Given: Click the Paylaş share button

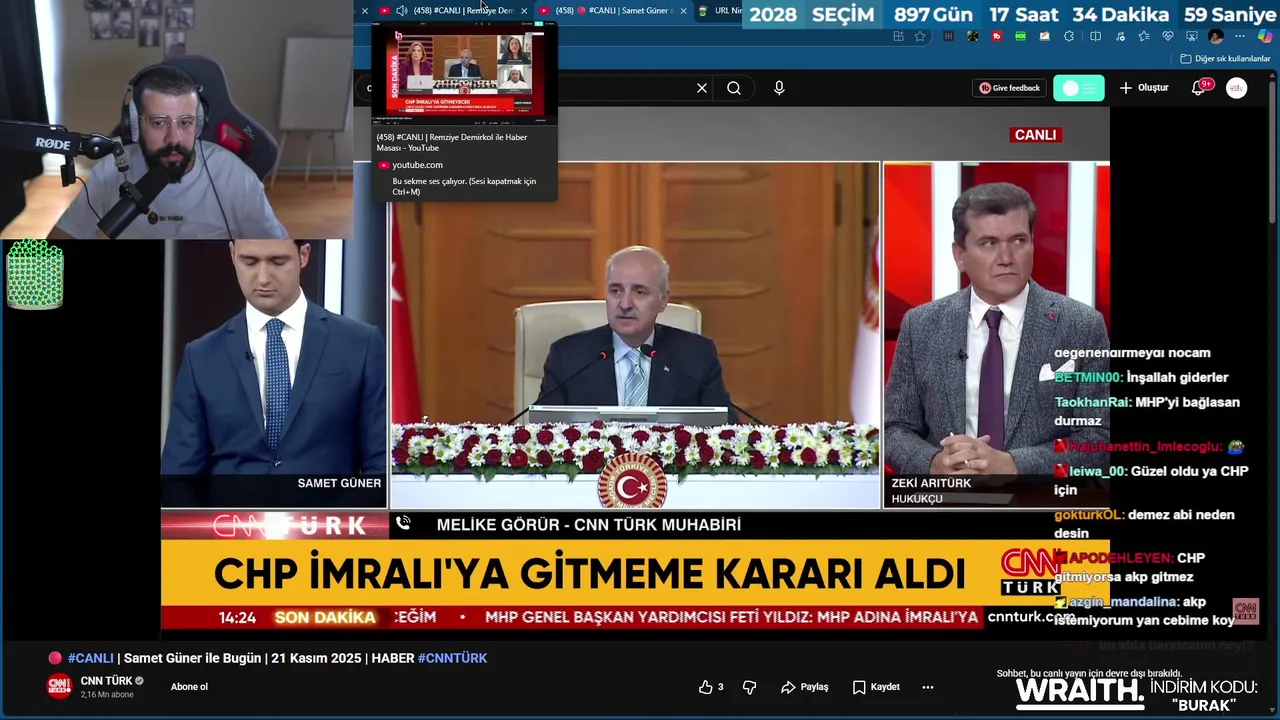Looking at the screenshot, I should pos(804,687).
